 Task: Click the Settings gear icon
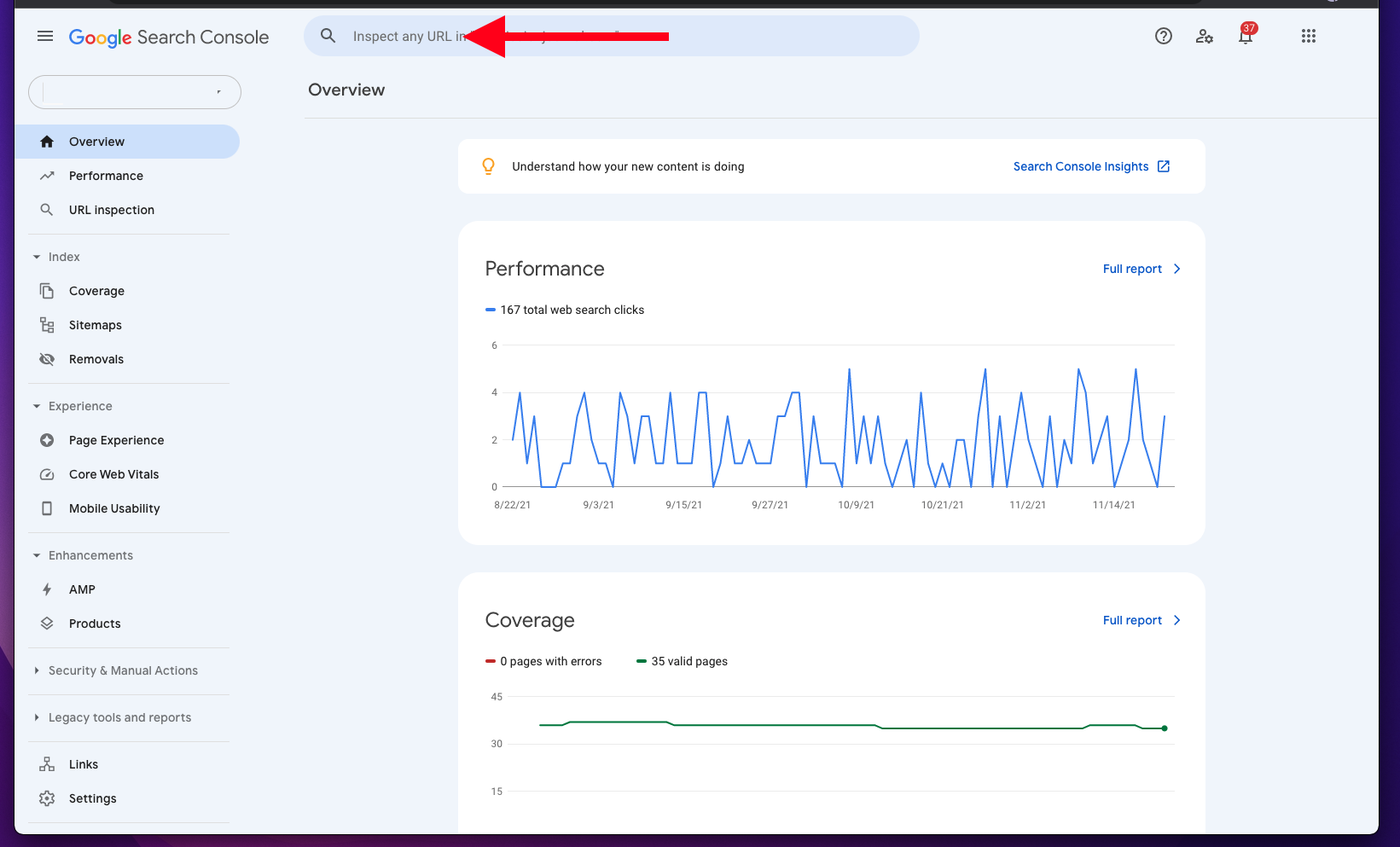47,798
